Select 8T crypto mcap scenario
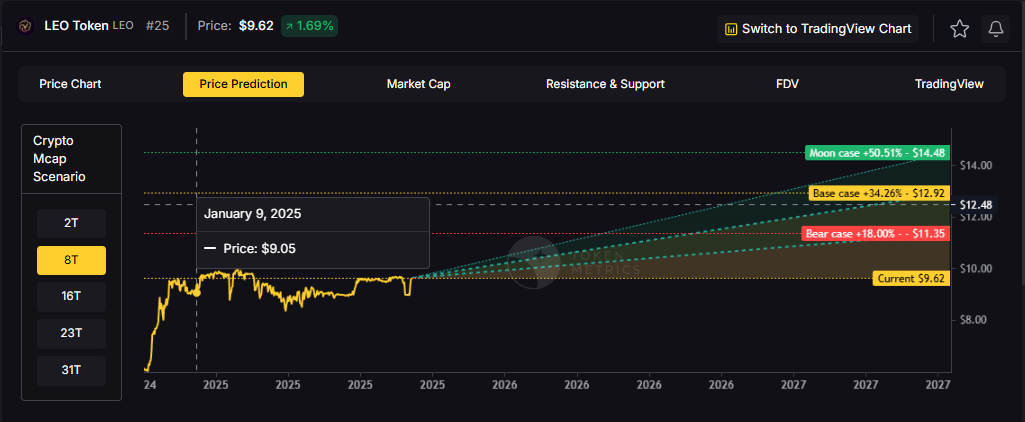The width and height of the screenshot is (1025, 422). click(x=71, y=260)
